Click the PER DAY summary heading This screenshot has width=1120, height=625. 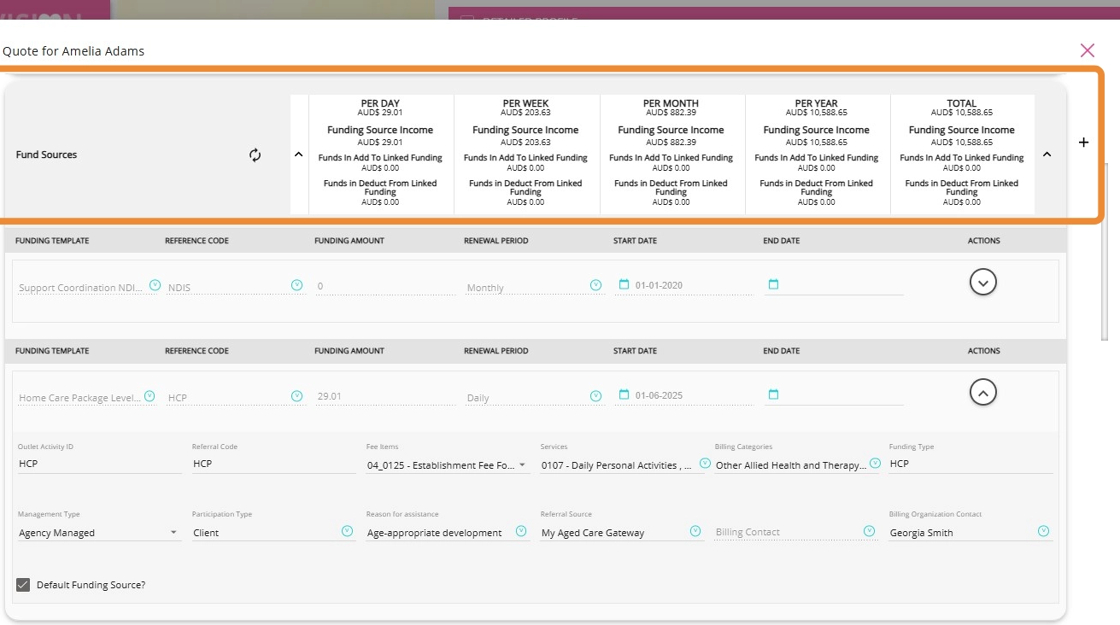(380, 104)
